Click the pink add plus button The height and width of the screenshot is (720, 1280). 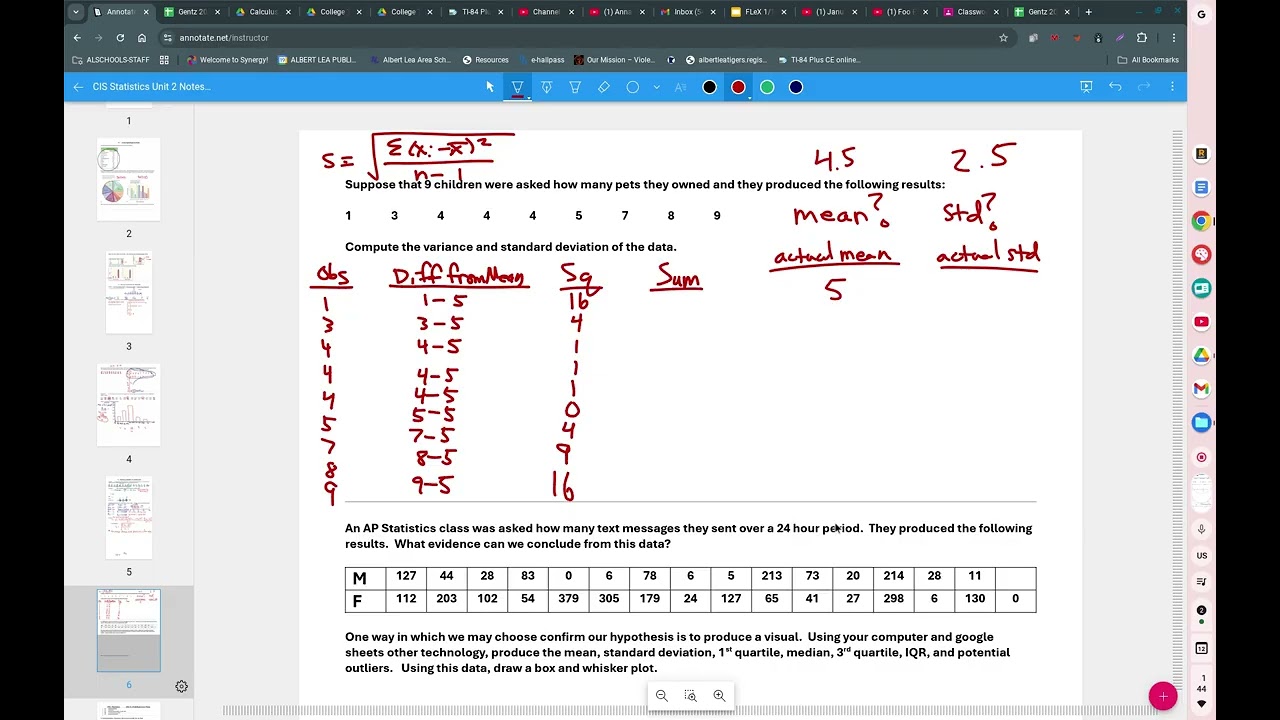(1162, 696)
